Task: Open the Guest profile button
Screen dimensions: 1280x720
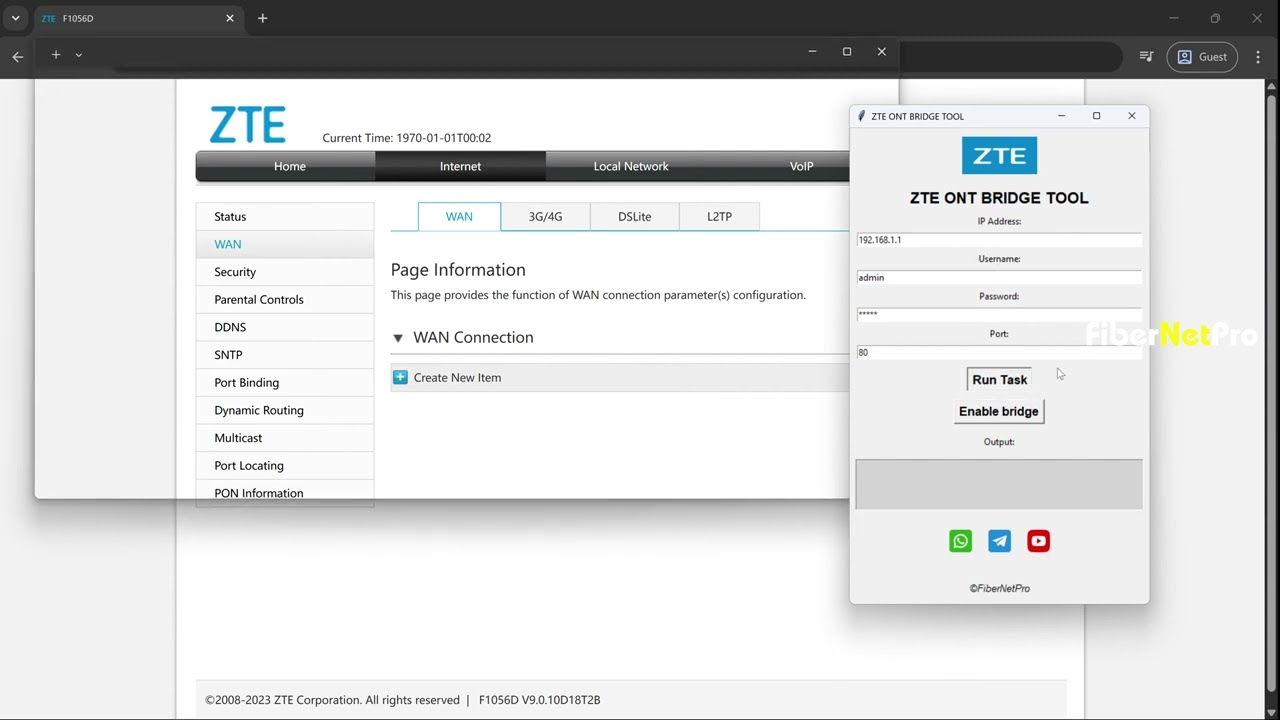Action: click(x=1202, y=57)
